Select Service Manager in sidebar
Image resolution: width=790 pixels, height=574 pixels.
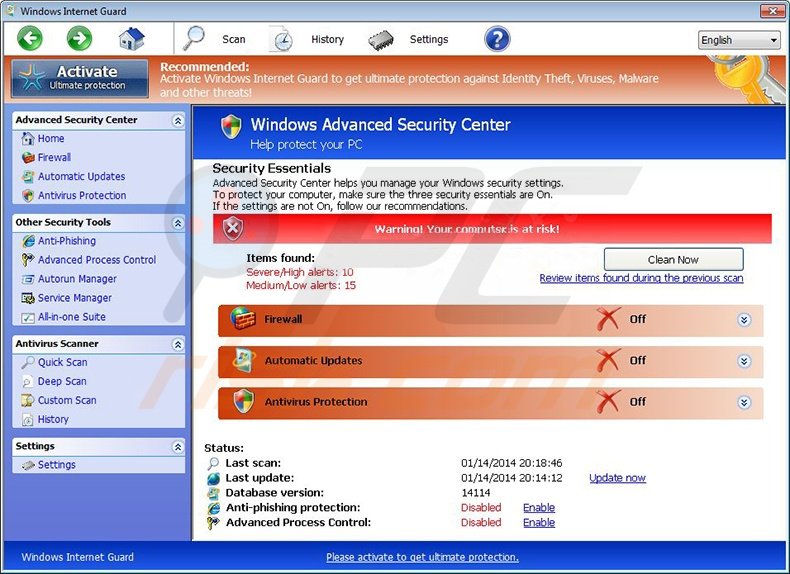tap(75, 298)
